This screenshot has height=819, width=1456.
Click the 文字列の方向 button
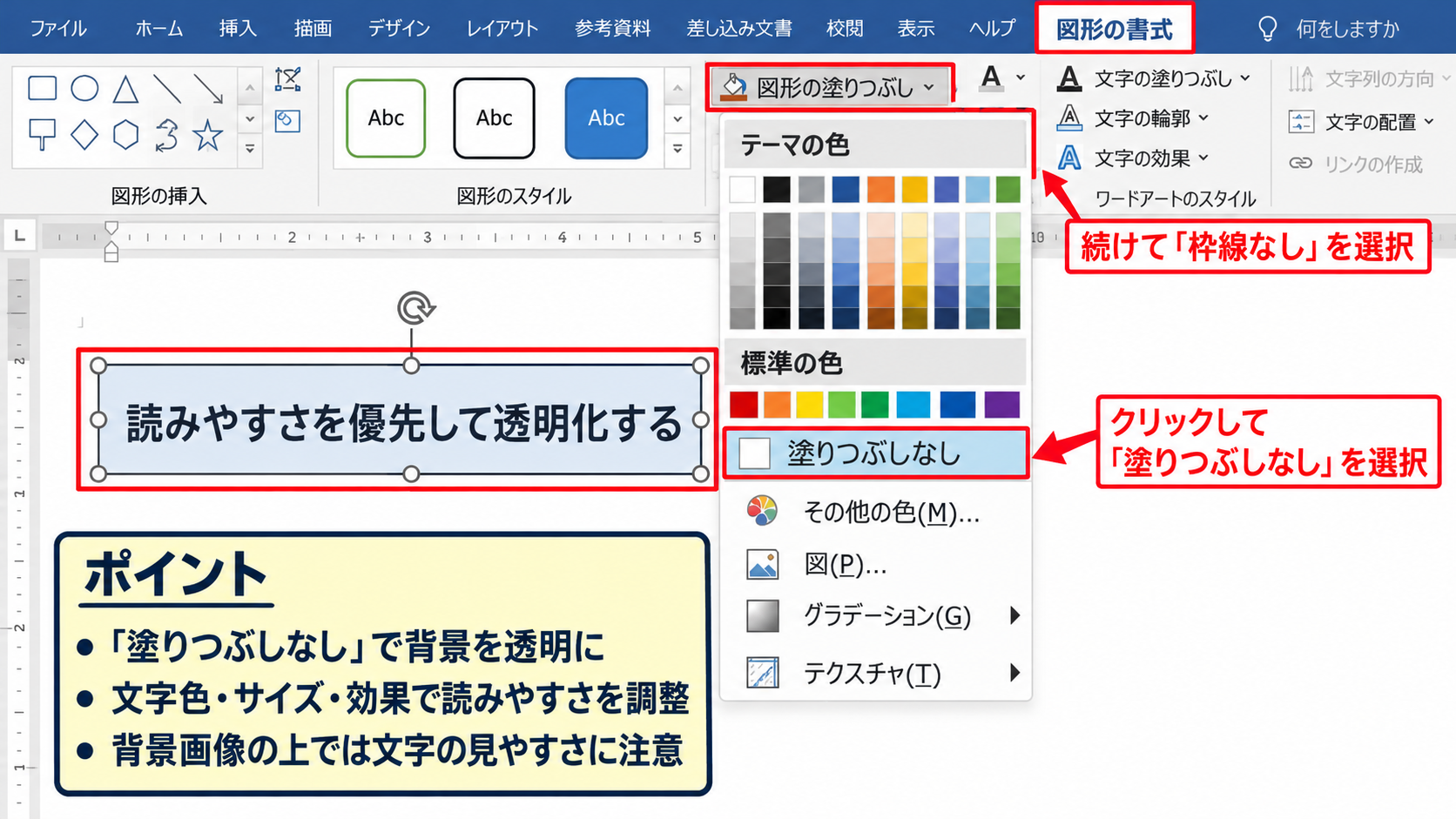tap(1369, 79)
